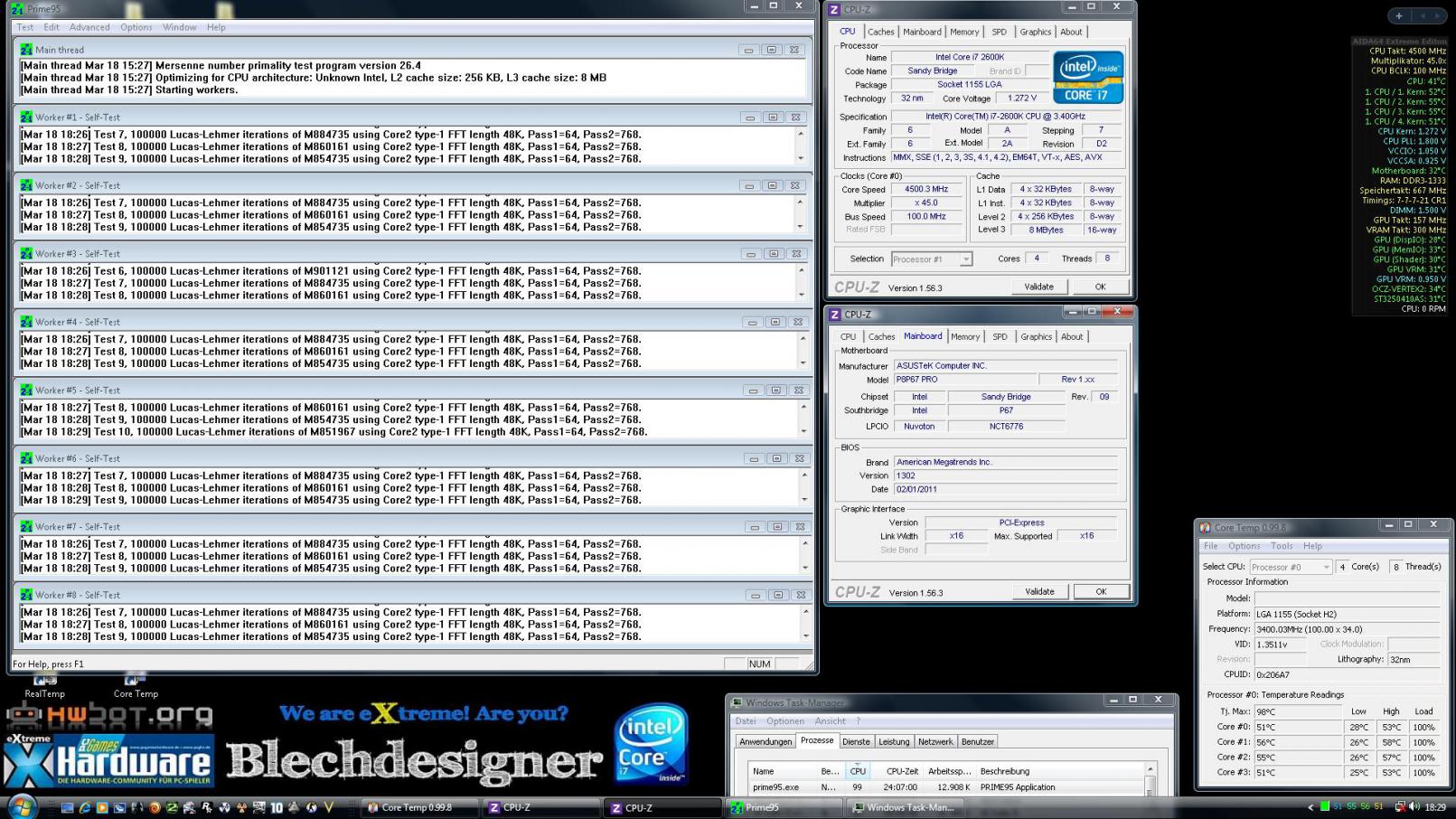Open the Window menu in Prime95
This screenshot has height=819, width=1456.
[x=179, y=27]
